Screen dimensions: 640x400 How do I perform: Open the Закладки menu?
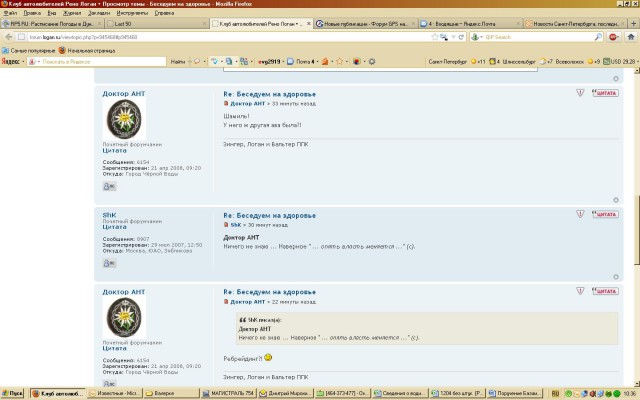[99, 13]
